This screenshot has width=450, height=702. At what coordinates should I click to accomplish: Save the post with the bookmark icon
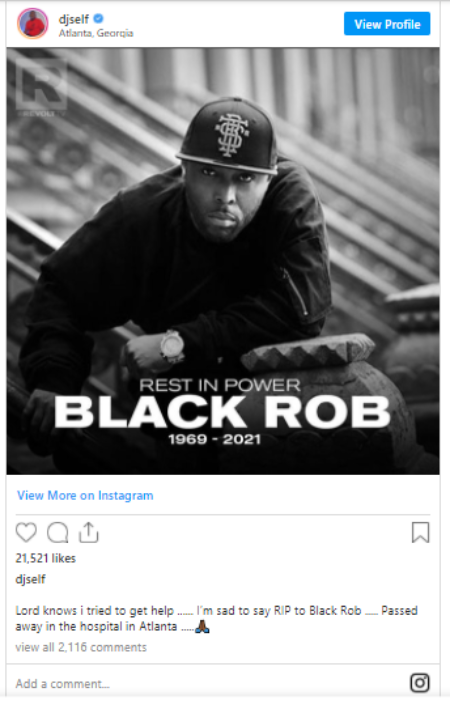pyautogui.click(x=420, y=532)
